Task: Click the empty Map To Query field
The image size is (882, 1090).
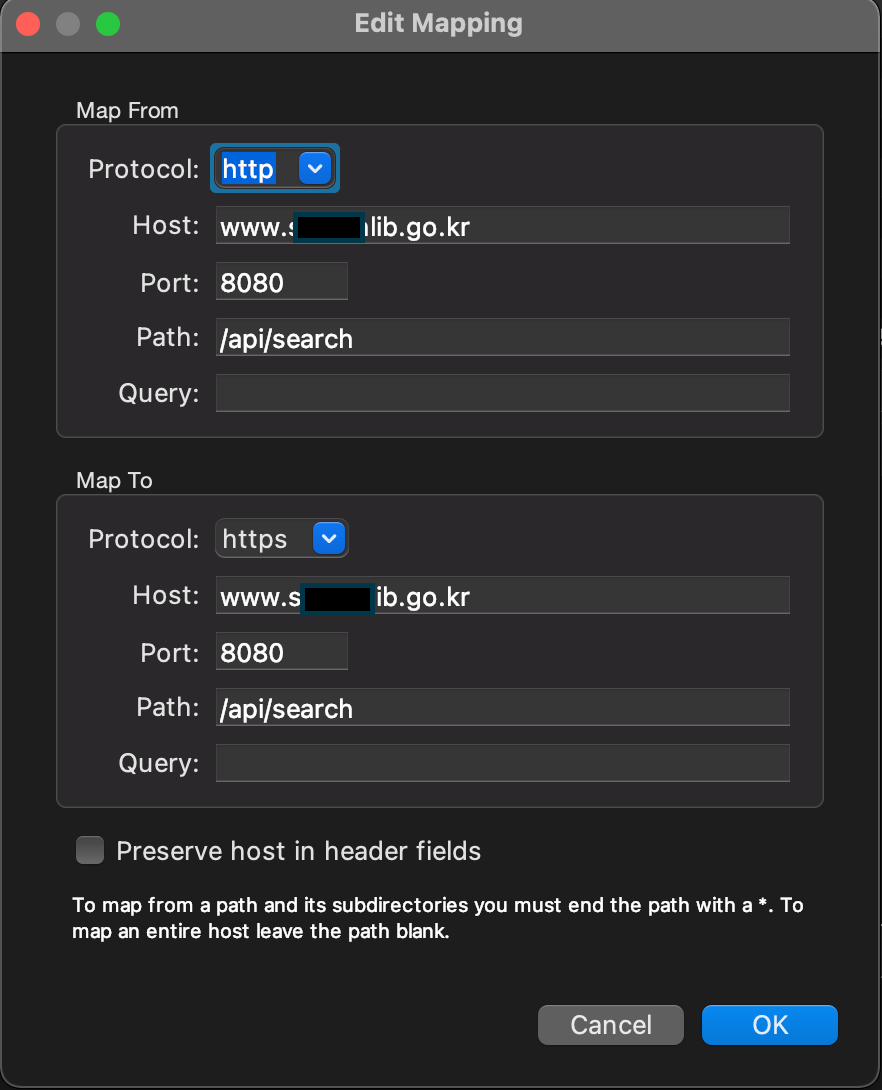Action: coord(503,763)
